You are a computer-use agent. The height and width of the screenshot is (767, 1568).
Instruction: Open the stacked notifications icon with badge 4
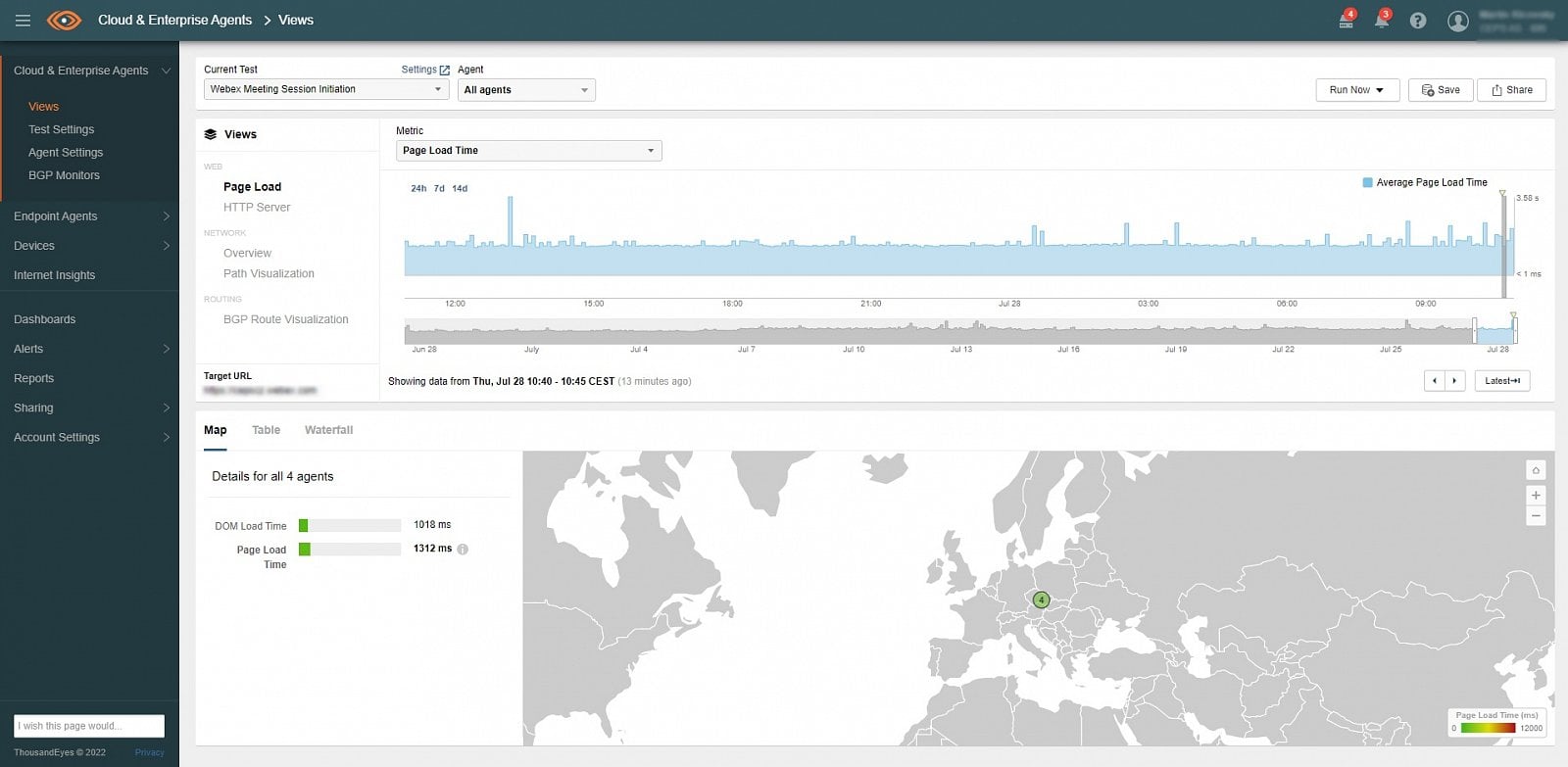pyautogui.click(x=1347, y=20)
